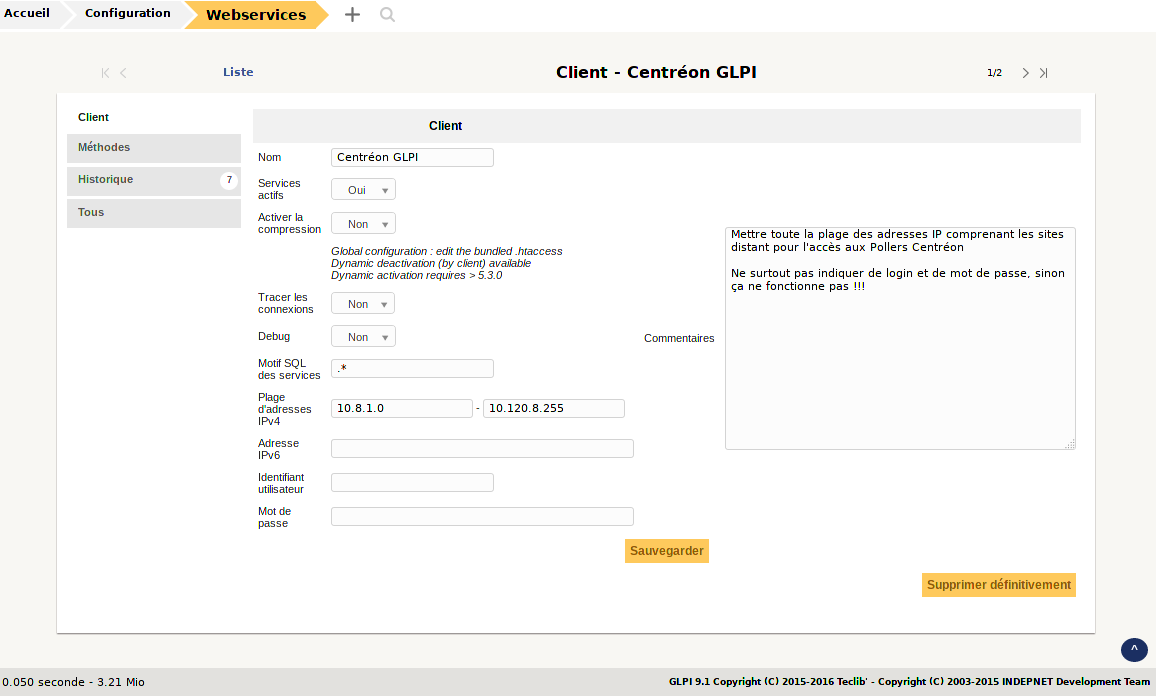Click the previous record arrow icon

click(123, 72)
